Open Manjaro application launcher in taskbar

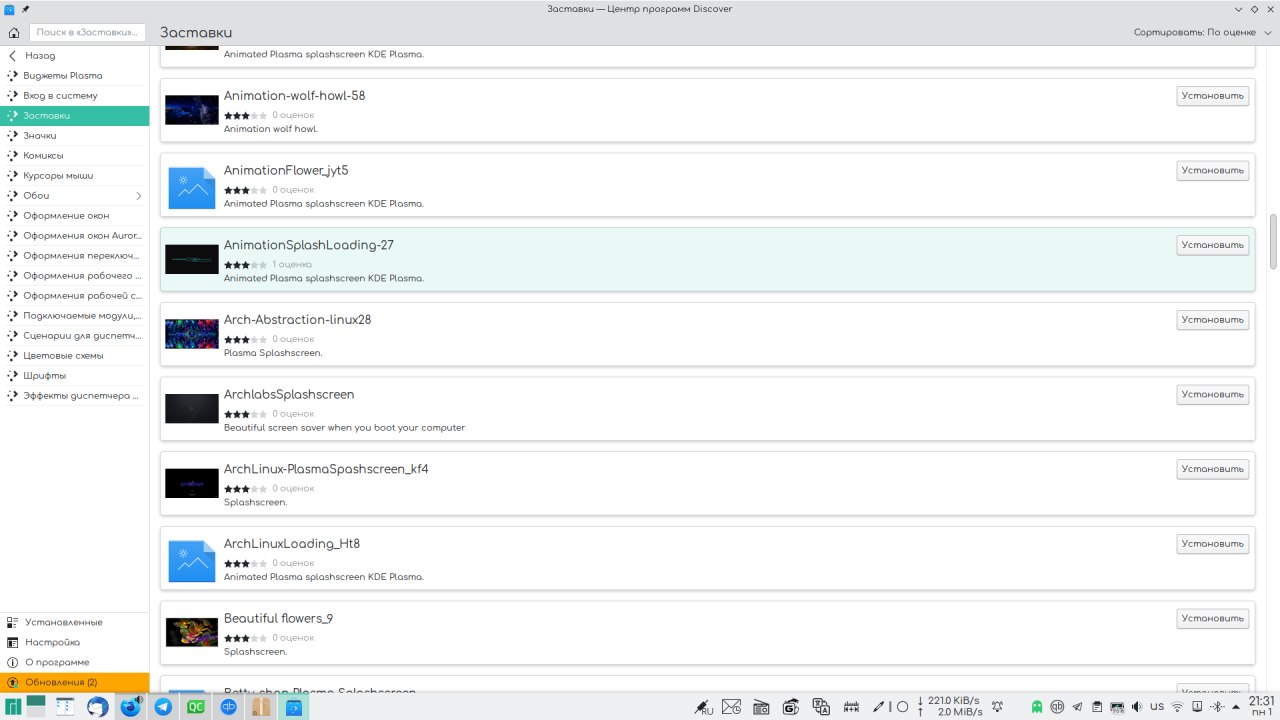point(12,707)
